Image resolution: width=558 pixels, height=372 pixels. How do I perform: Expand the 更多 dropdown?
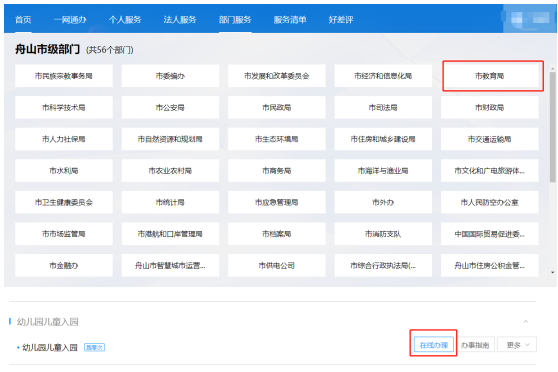click(x=517, y=345)
